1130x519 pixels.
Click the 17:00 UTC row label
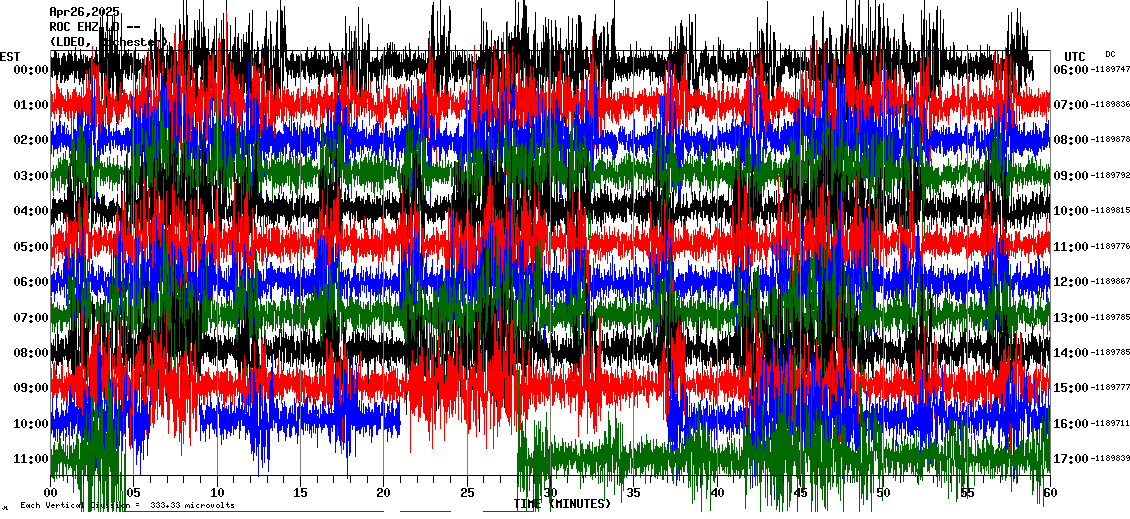click(x=1071, y=459)
